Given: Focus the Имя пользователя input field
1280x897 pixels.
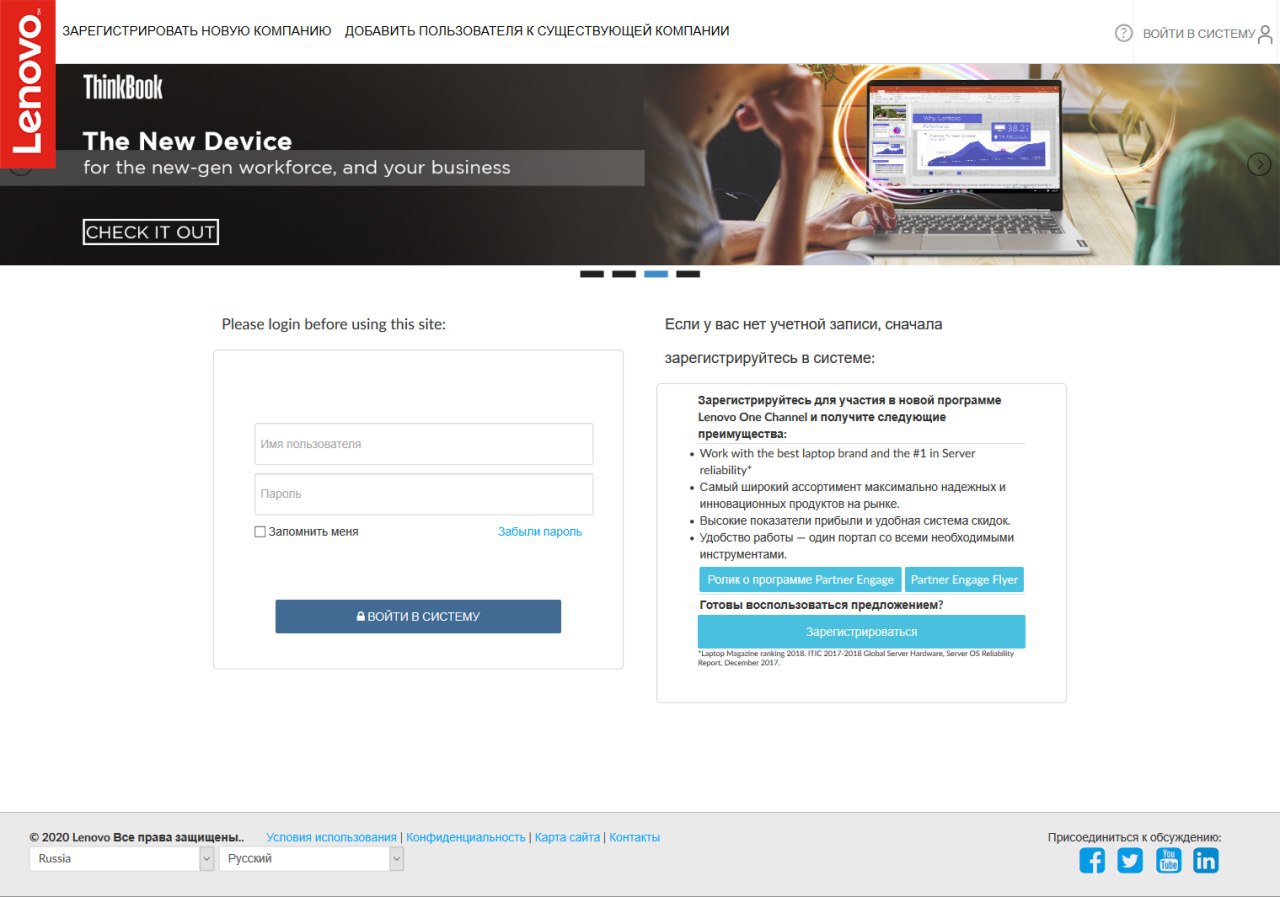Looking at the screenshot, I should pos(424,444).
